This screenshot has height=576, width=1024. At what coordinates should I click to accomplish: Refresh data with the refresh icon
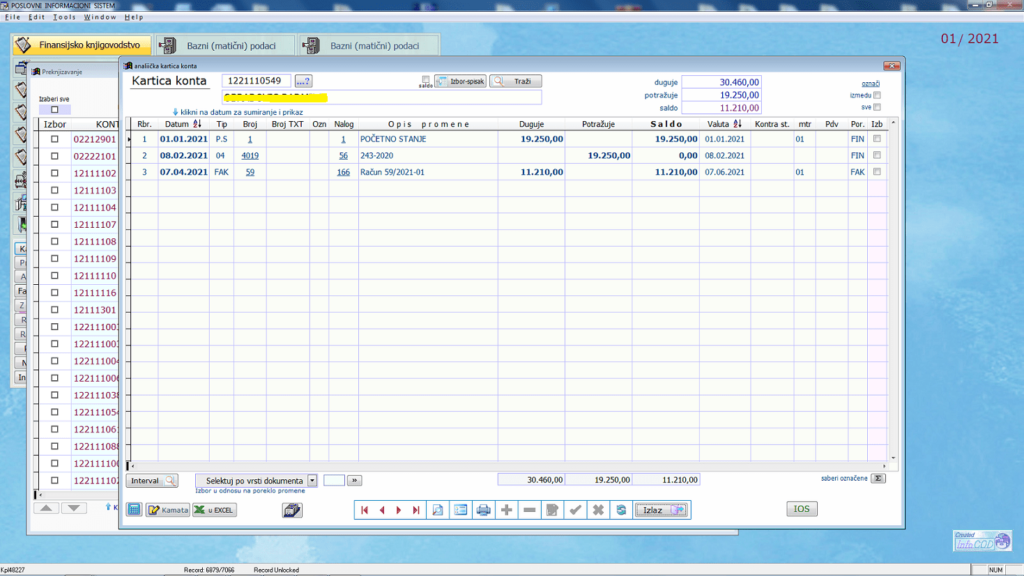point(621,510)
